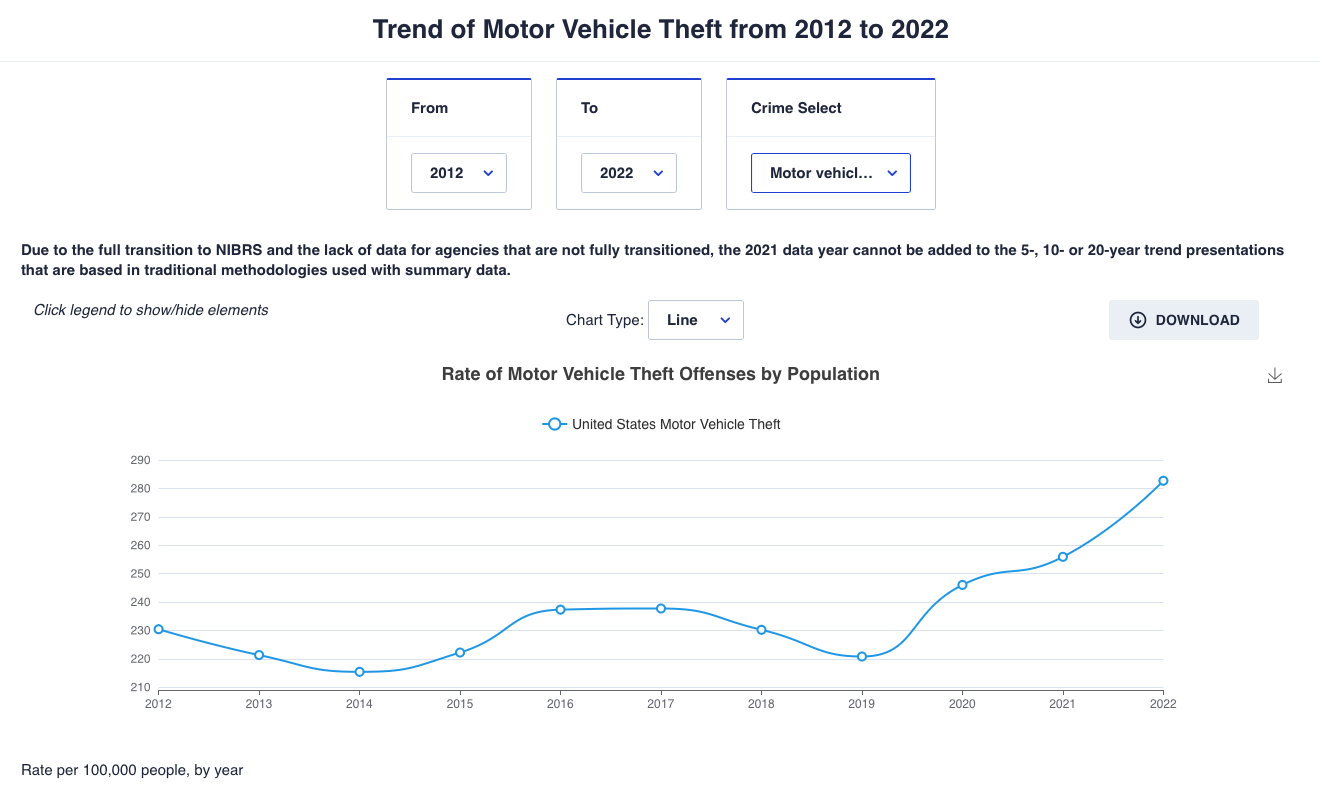Click the 2015 data point marker

[460, 652]
